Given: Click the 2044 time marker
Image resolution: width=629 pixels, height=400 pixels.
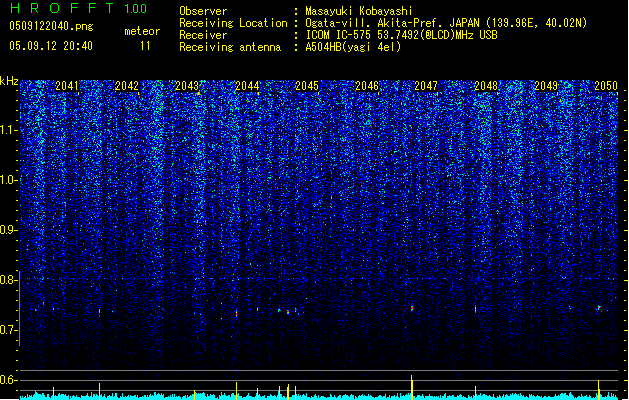Looking at the screenshot, I should (247, 86).
